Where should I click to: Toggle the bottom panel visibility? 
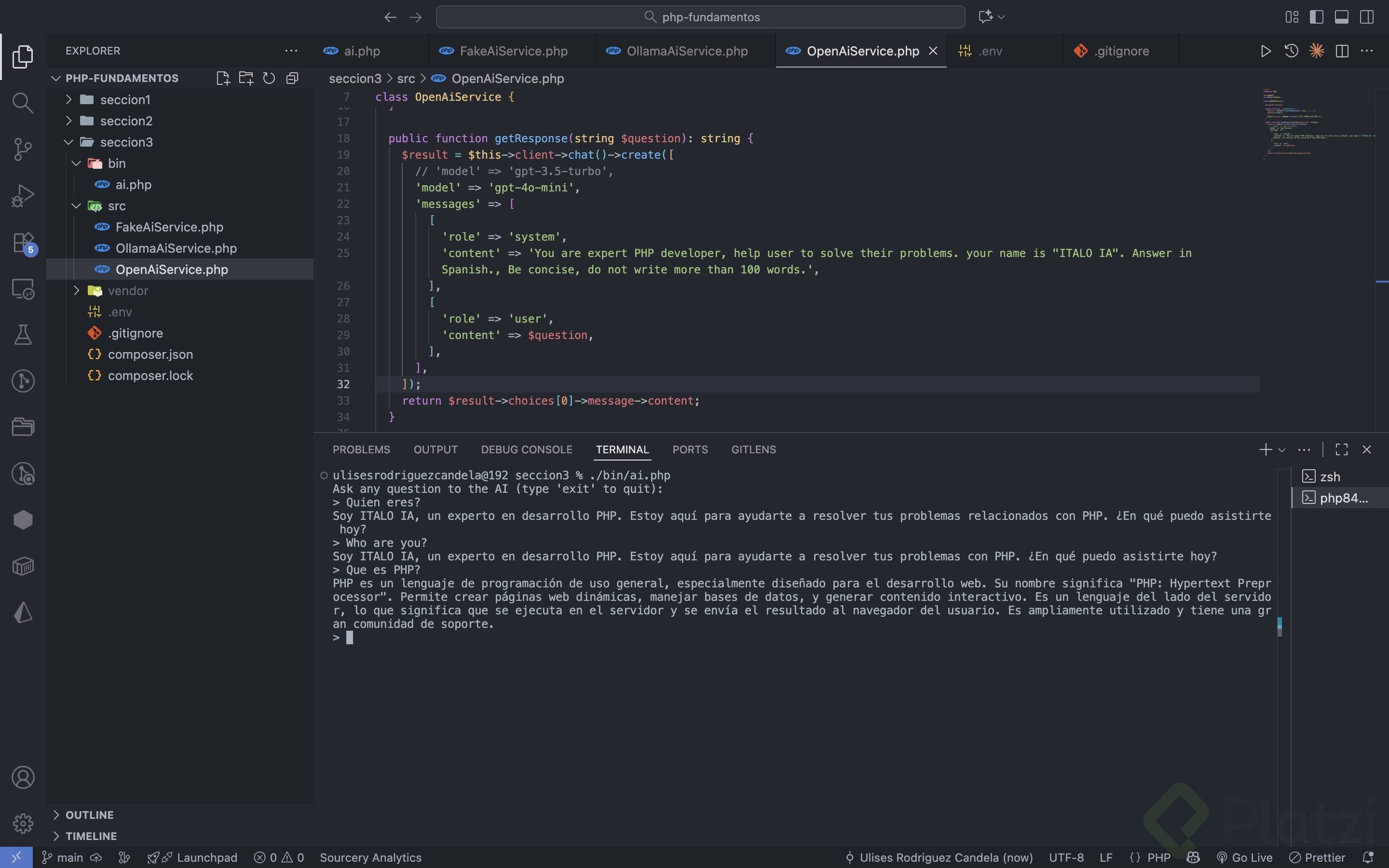(1341, 17)
